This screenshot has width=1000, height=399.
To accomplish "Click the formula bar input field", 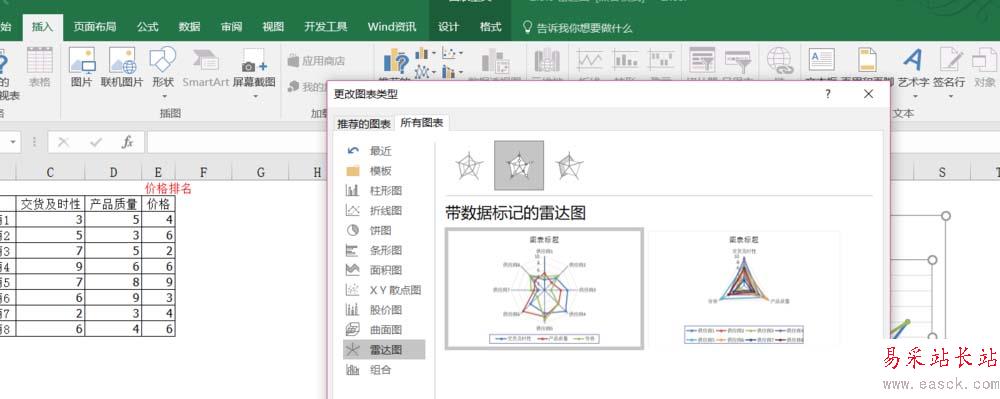I will click(x=236, y=142).
